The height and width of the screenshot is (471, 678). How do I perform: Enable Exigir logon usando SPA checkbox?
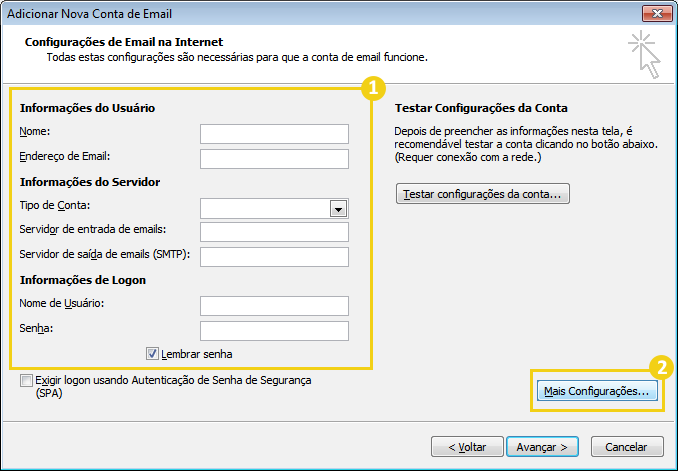click(x=25, y=381)
